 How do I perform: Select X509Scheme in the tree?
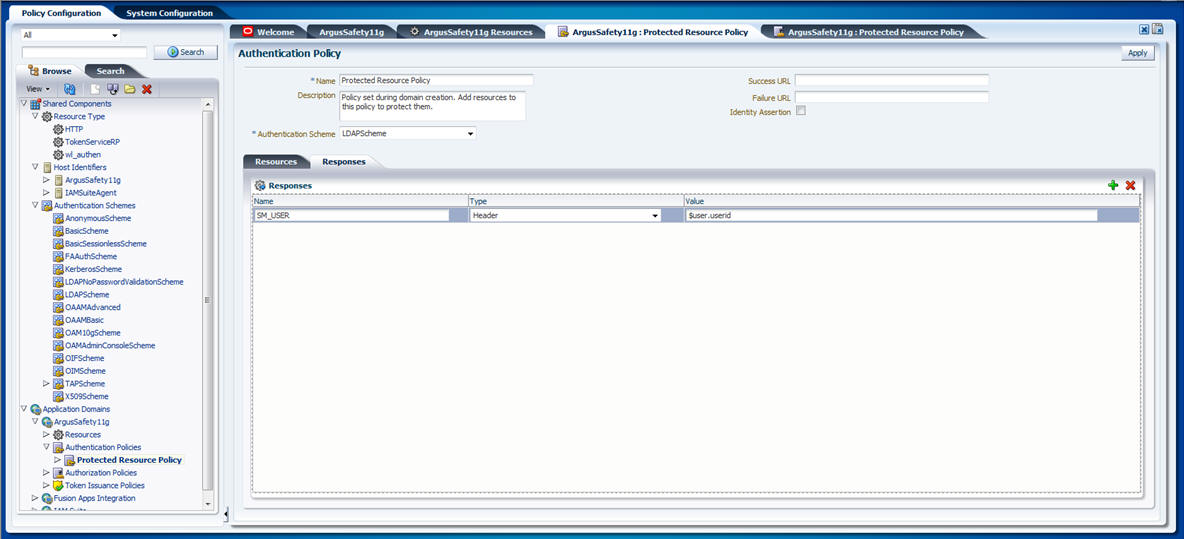[x=87, y=396]
